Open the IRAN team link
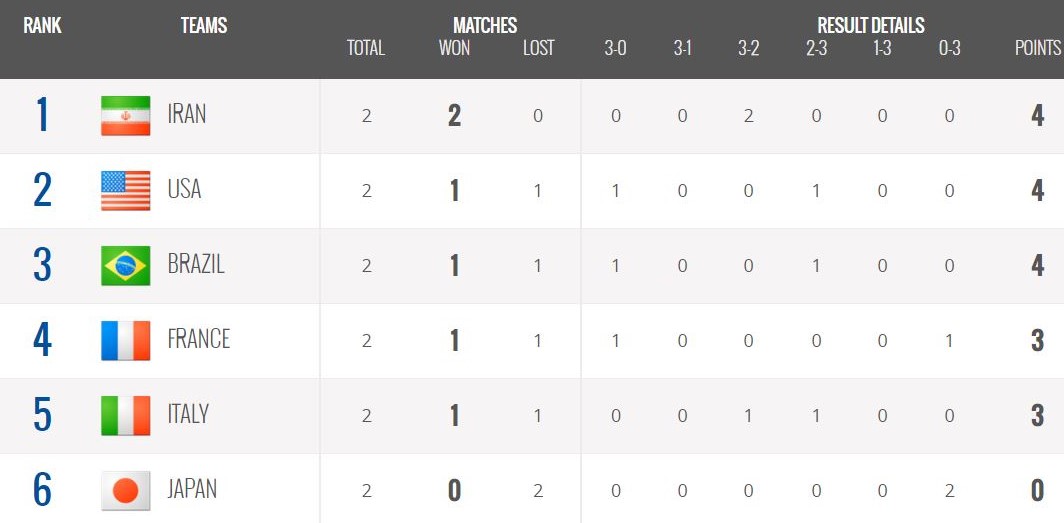Viewport: 1064px width, 523px height. point(187,115)
